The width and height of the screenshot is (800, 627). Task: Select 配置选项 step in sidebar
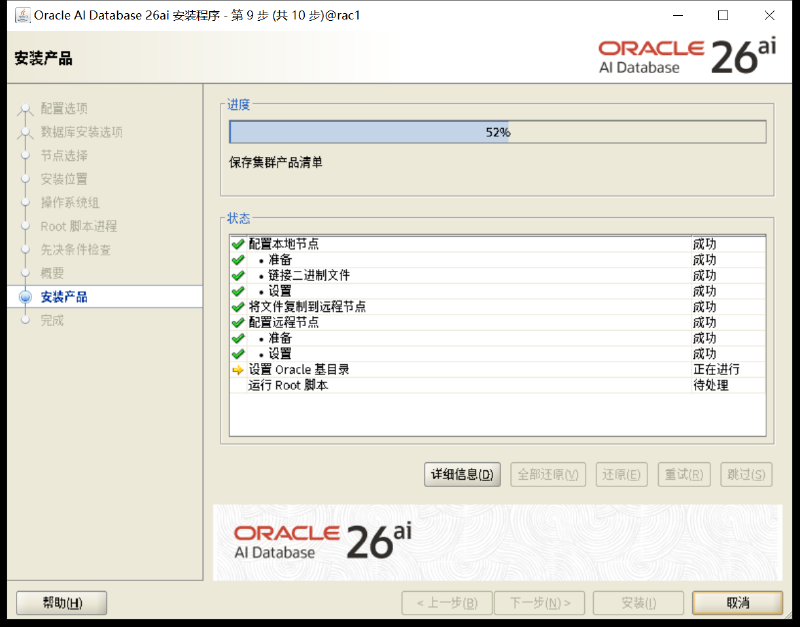pyautogui.click(x=64, y=109)
